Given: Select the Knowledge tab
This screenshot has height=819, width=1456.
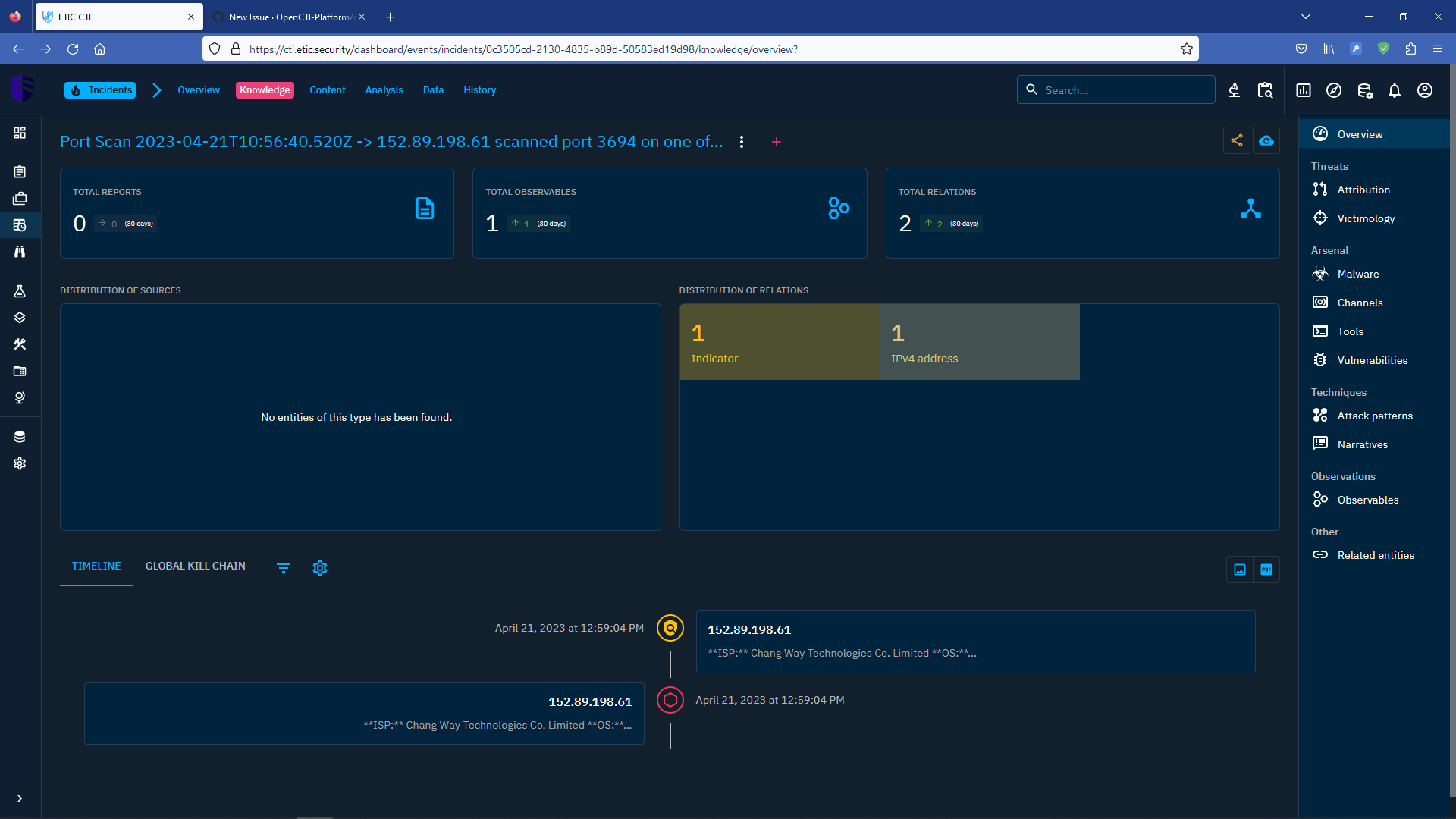Looking at the screenshot, I should coord(265,90).
